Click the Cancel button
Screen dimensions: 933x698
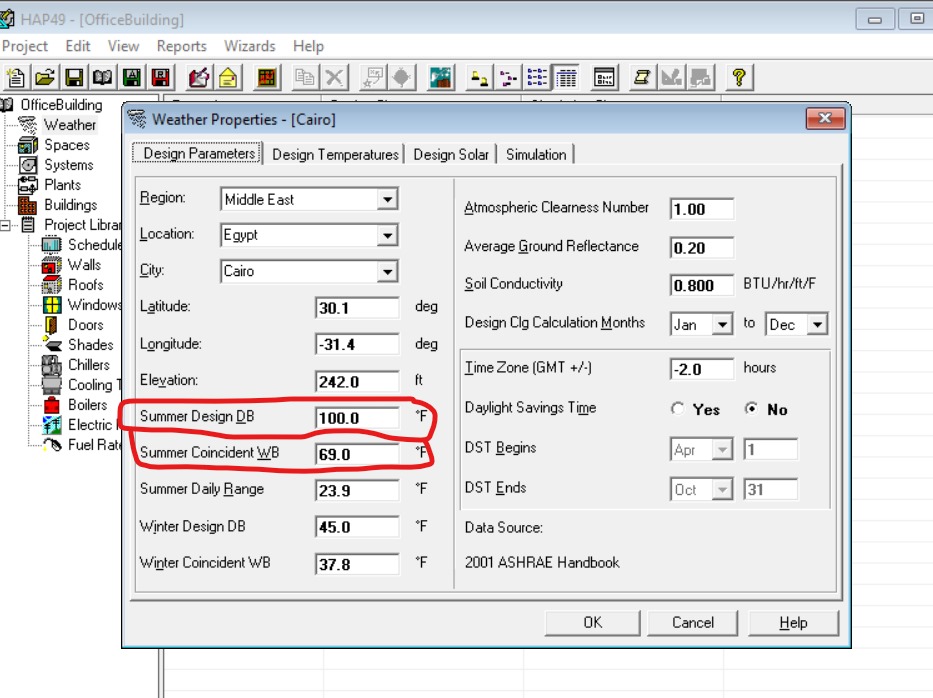pos(693,623)
